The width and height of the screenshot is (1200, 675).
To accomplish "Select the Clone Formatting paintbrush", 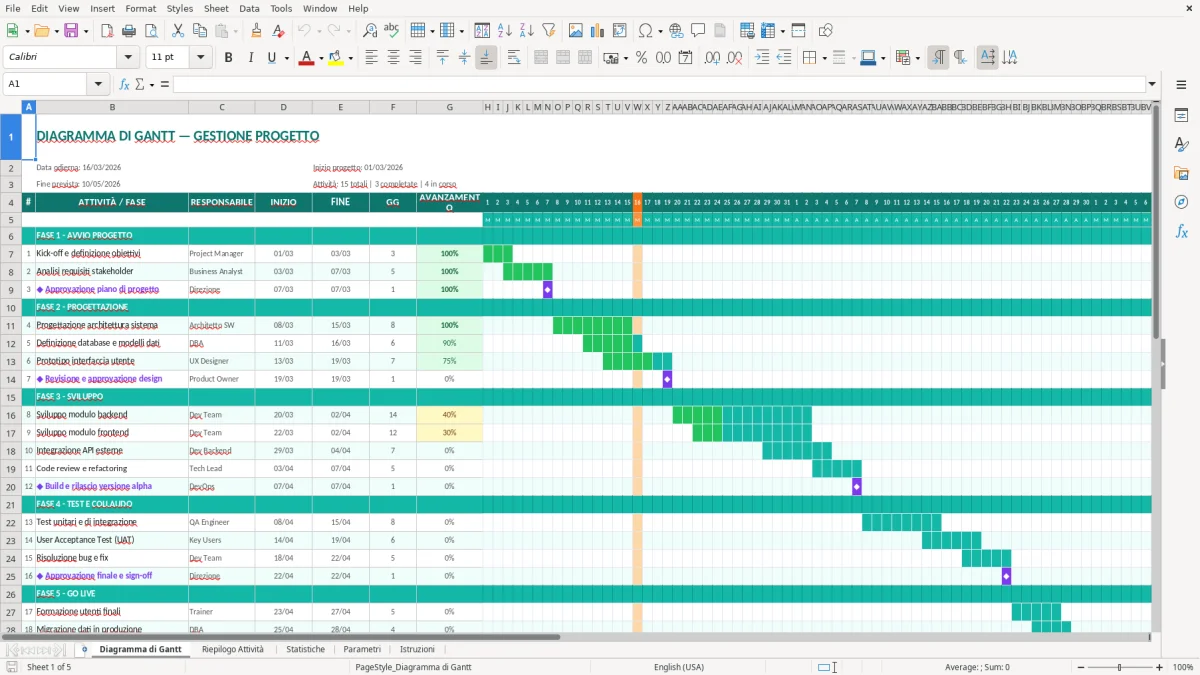I will (256, 31).
